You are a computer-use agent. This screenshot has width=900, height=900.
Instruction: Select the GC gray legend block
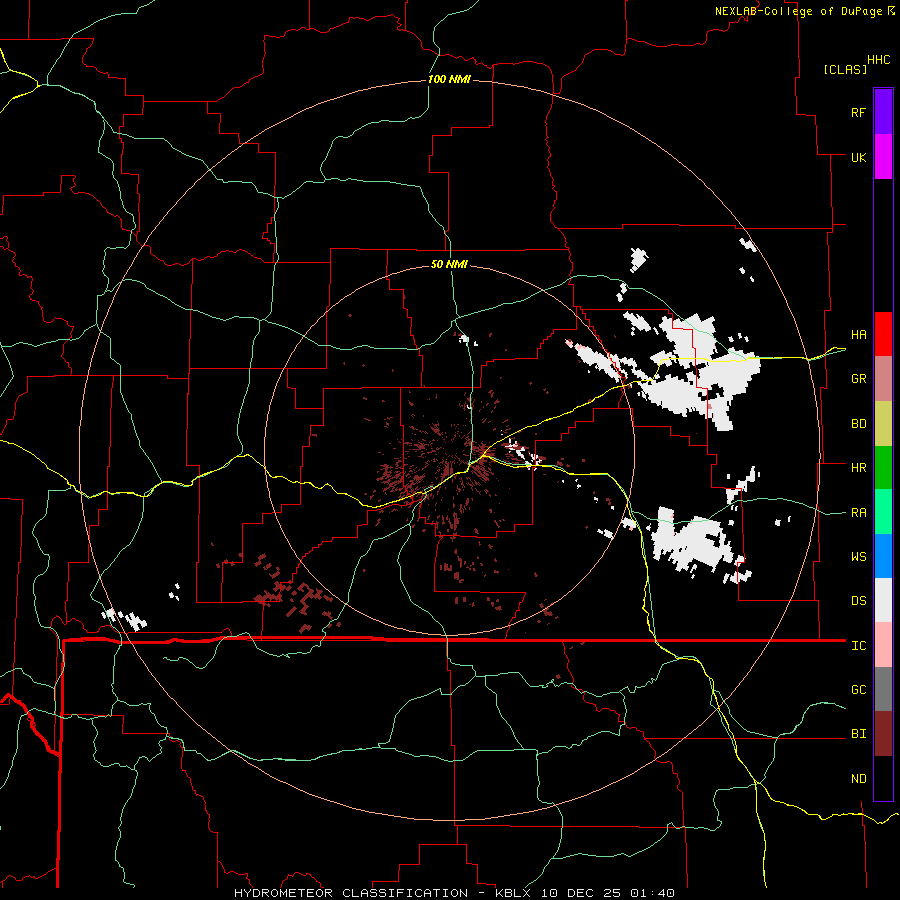[883, 689]
